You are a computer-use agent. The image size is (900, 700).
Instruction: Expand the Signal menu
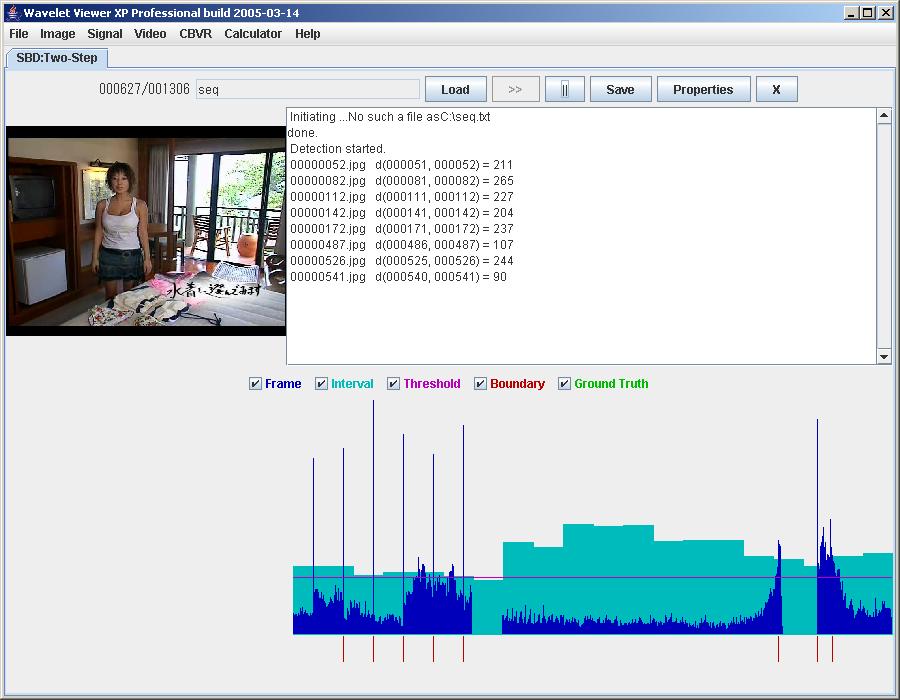coord(105,34)
